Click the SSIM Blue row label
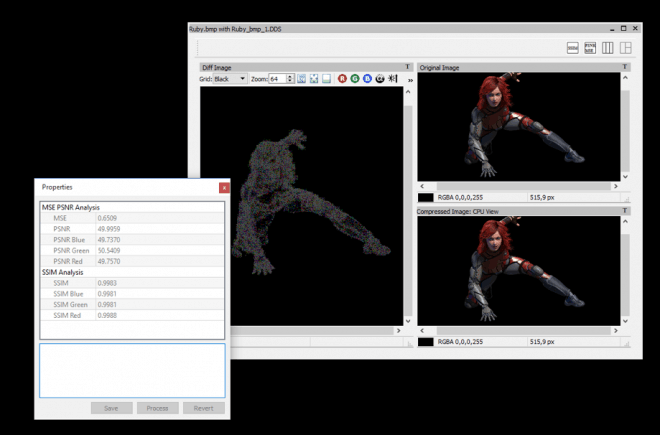 68,294
